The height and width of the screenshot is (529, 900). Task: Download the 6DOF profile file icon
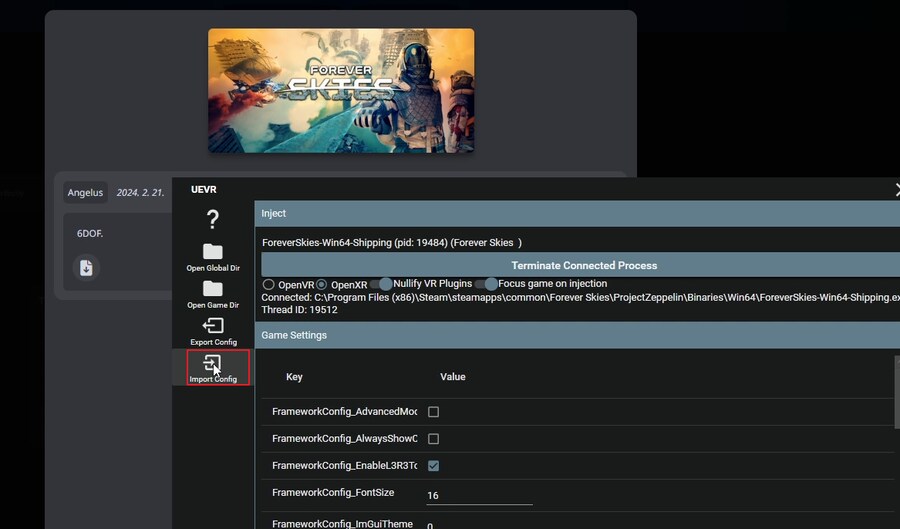[x=86, y=267]
